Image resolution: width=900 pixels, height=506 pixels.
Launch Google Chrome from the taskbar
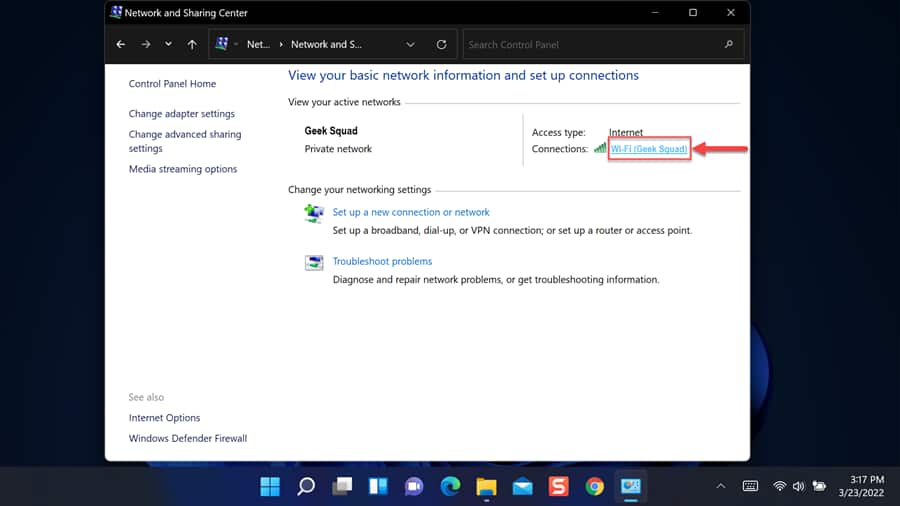pos(595,486)
